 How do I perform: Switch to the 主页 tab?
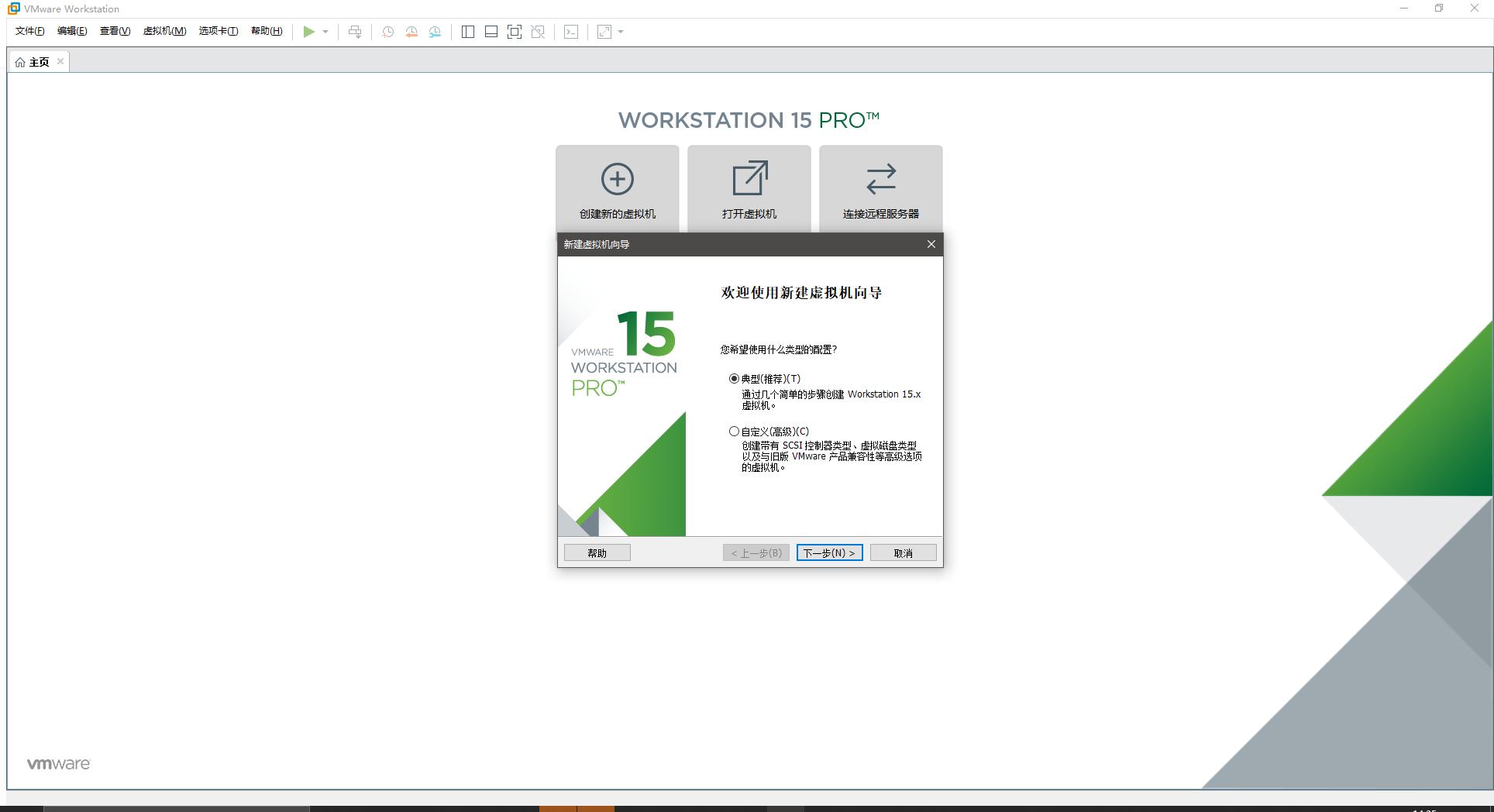34,61
